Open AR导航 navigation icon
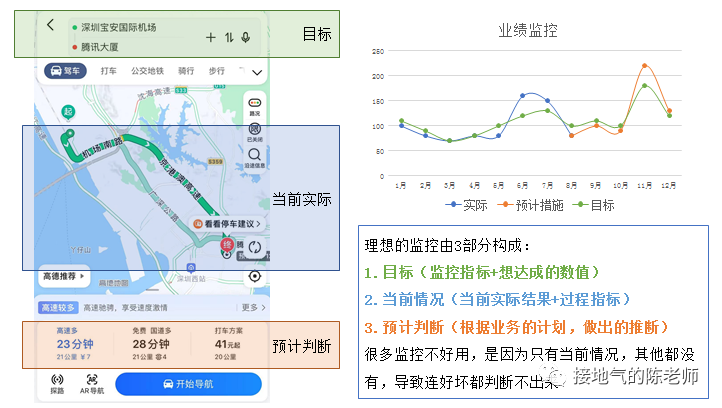The width and height of the screenshot is (722, 408). pos(92,384)
